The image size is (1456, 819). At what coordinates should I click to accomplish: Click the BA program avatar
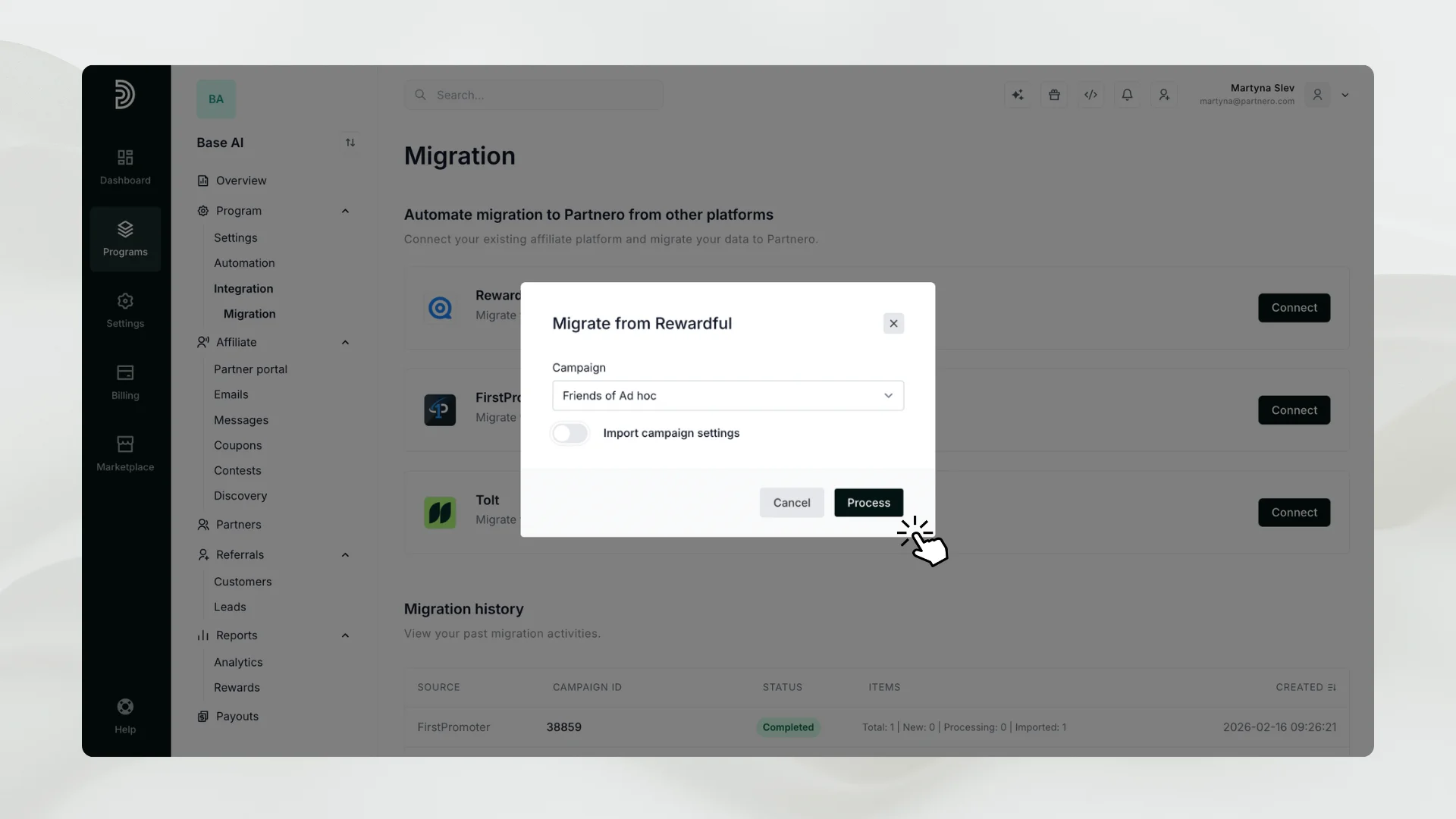tap(216, 99)
